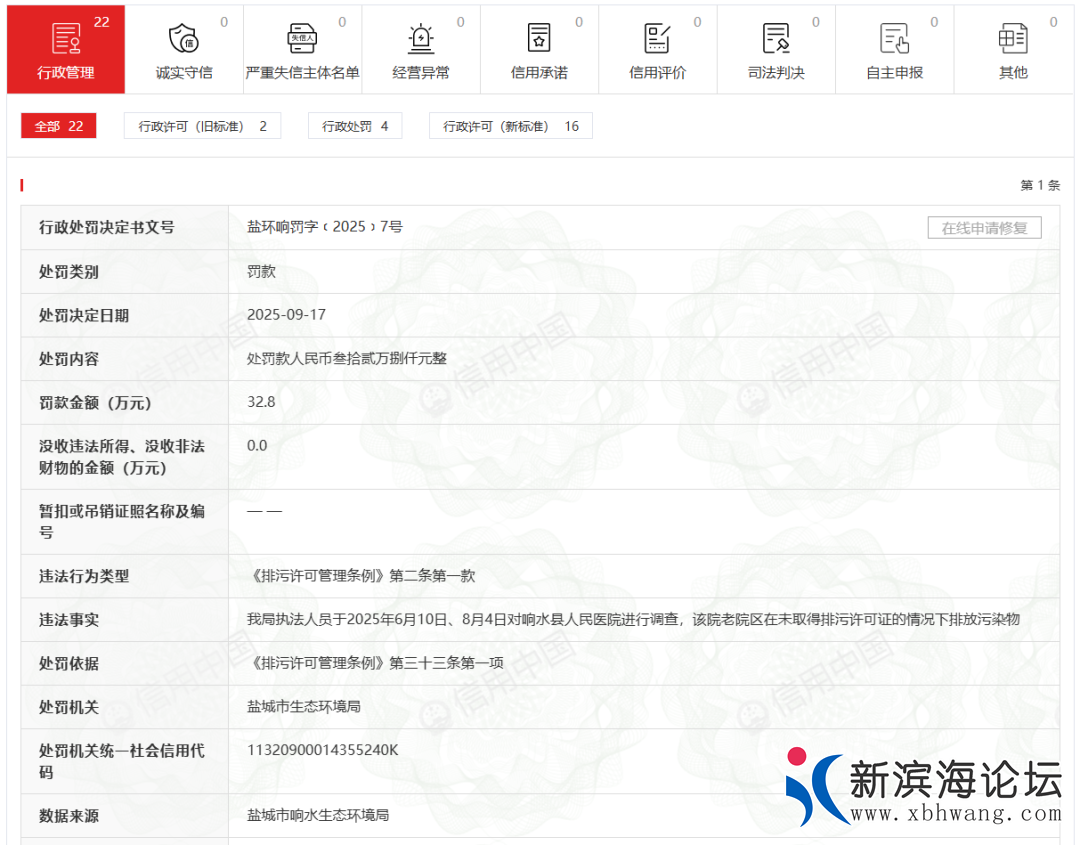Click the 违法事实 description text
The width and height of the screenshot is (1080, 845).
[632, 619]
